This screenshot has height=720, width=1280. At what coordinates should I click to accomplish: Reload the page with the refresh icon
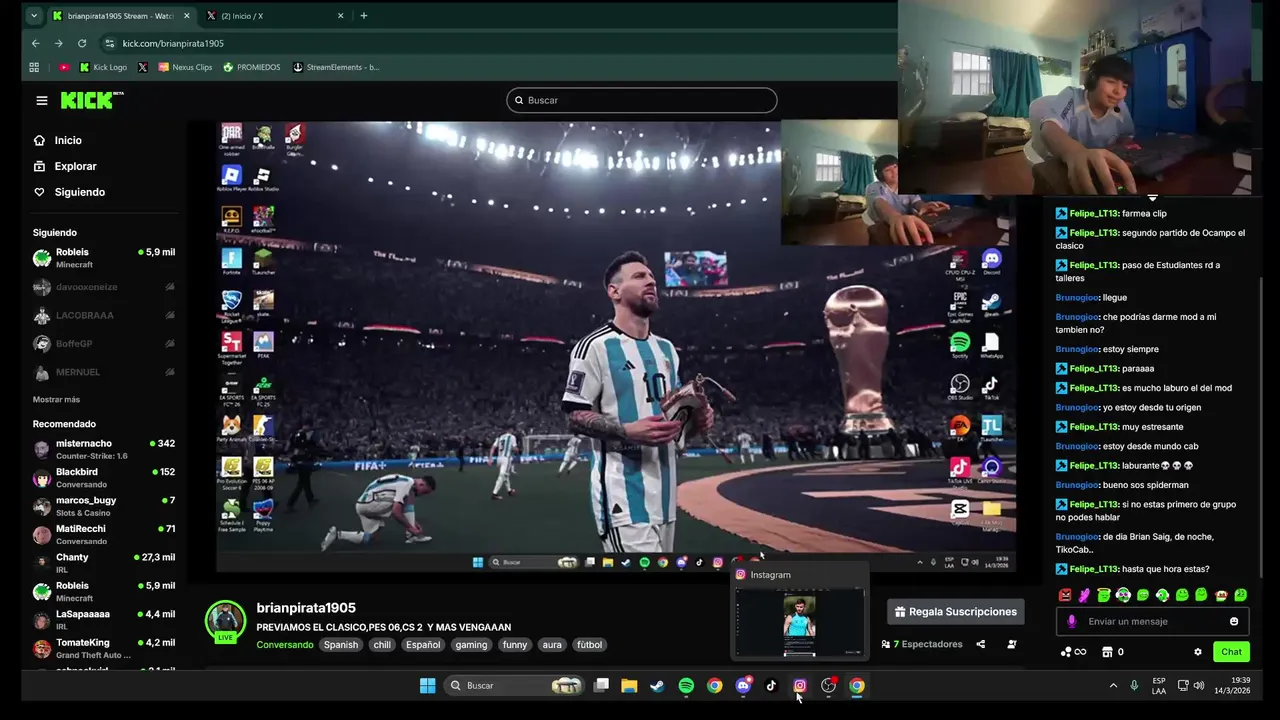click(82, 43)
